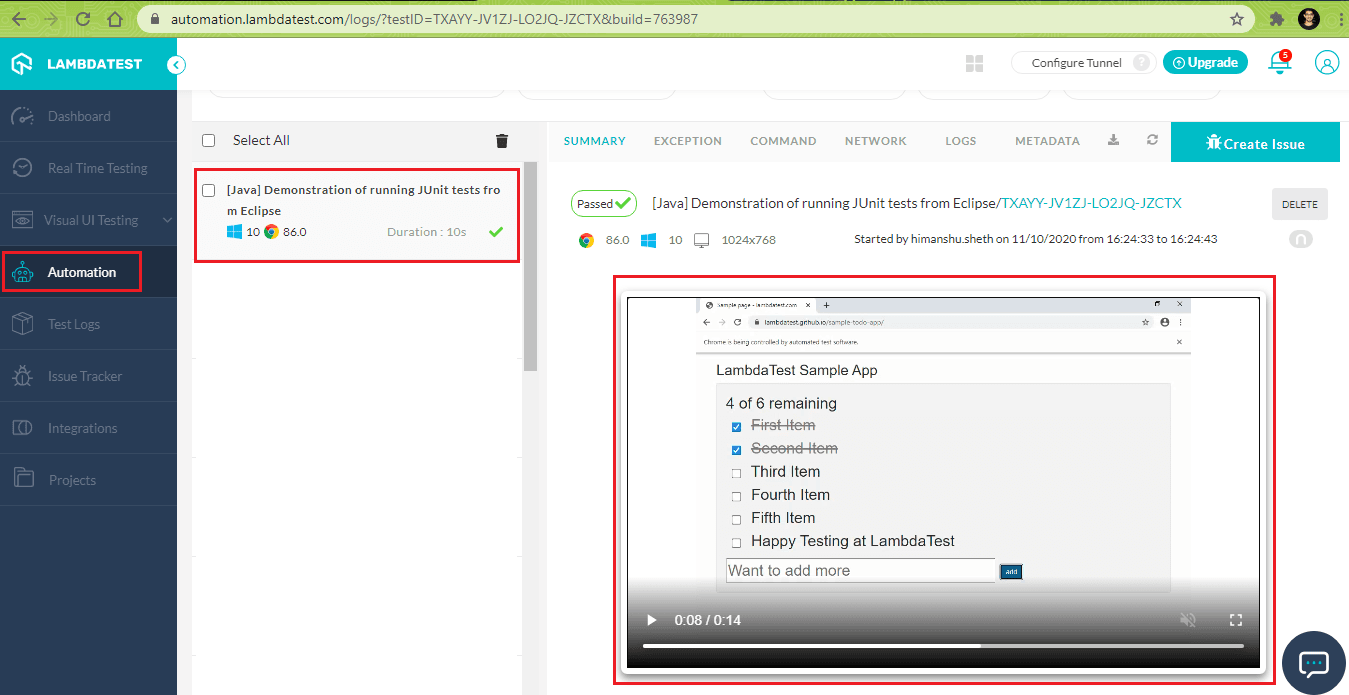The height and width of the screenshot is (695, 1349).
Task: Play the test recording video
Action: point(652,620)
